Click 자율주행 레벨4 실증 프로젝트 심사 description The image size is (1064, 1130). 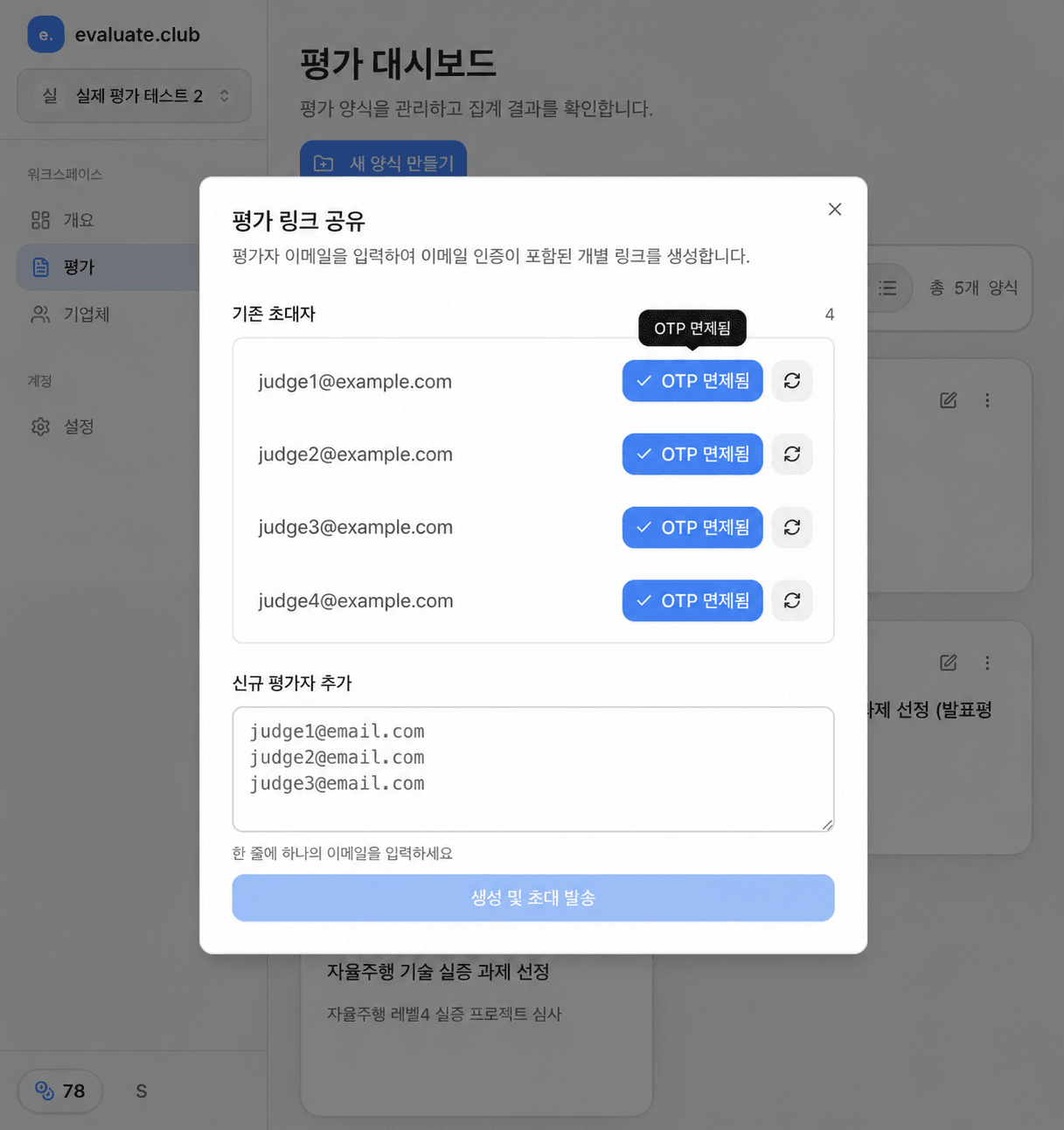(x=444, y=1014)
